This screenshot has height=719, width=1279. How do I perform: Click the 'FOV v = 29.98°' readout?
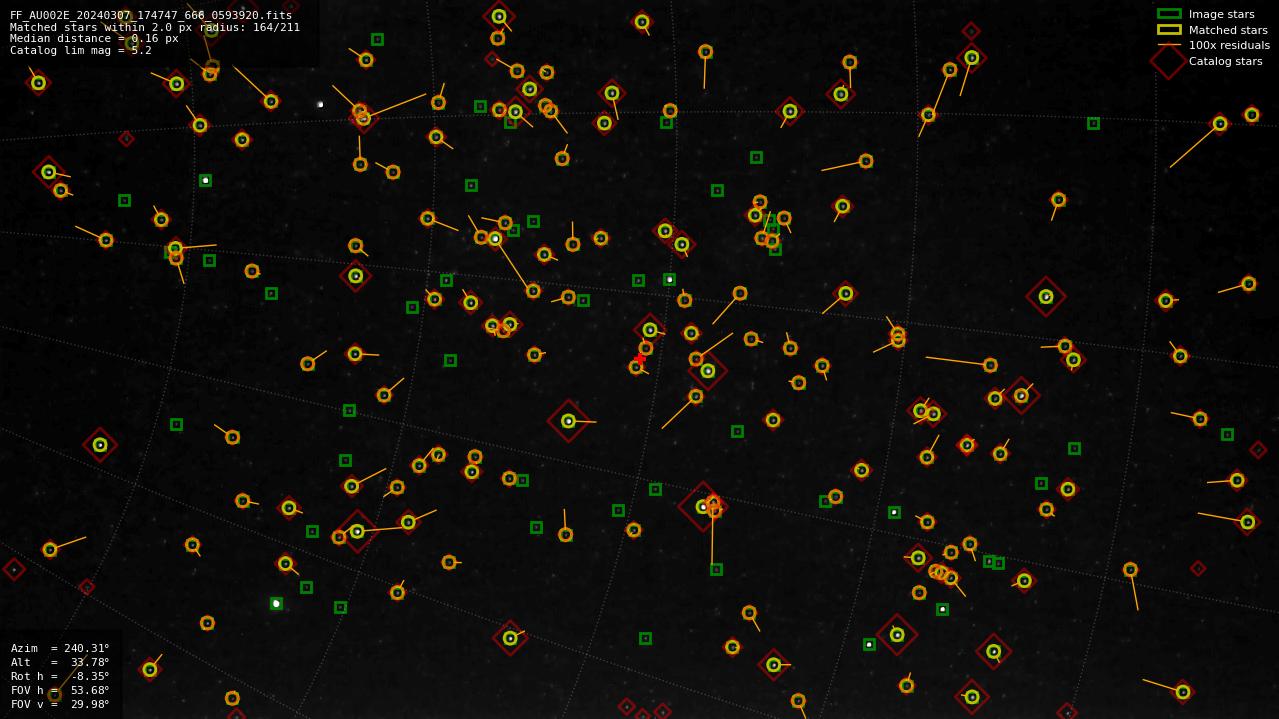point(60,704)
